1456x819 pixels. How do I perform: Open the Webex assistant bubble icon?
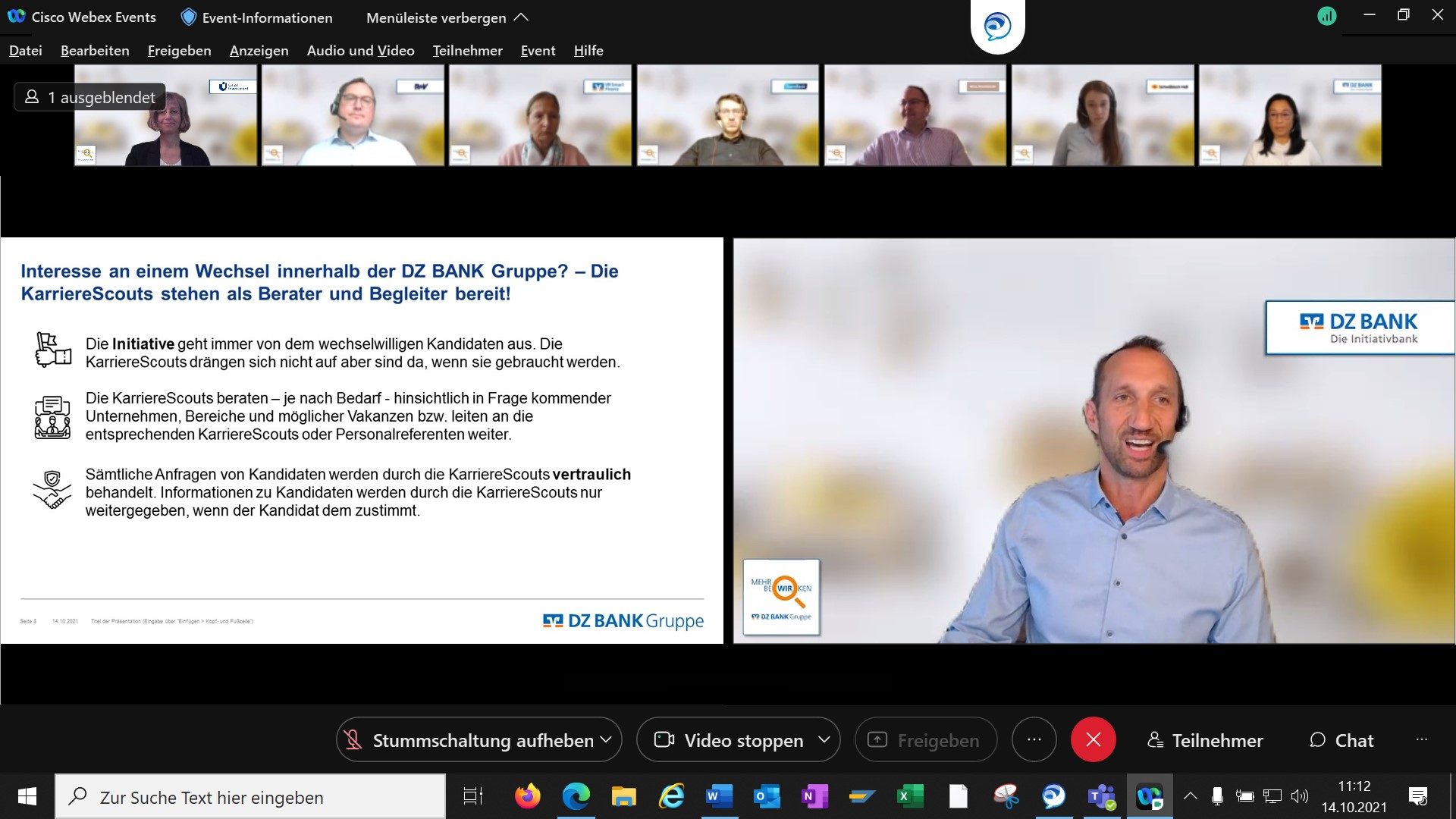pyautogui.click(x=997, y=27)
